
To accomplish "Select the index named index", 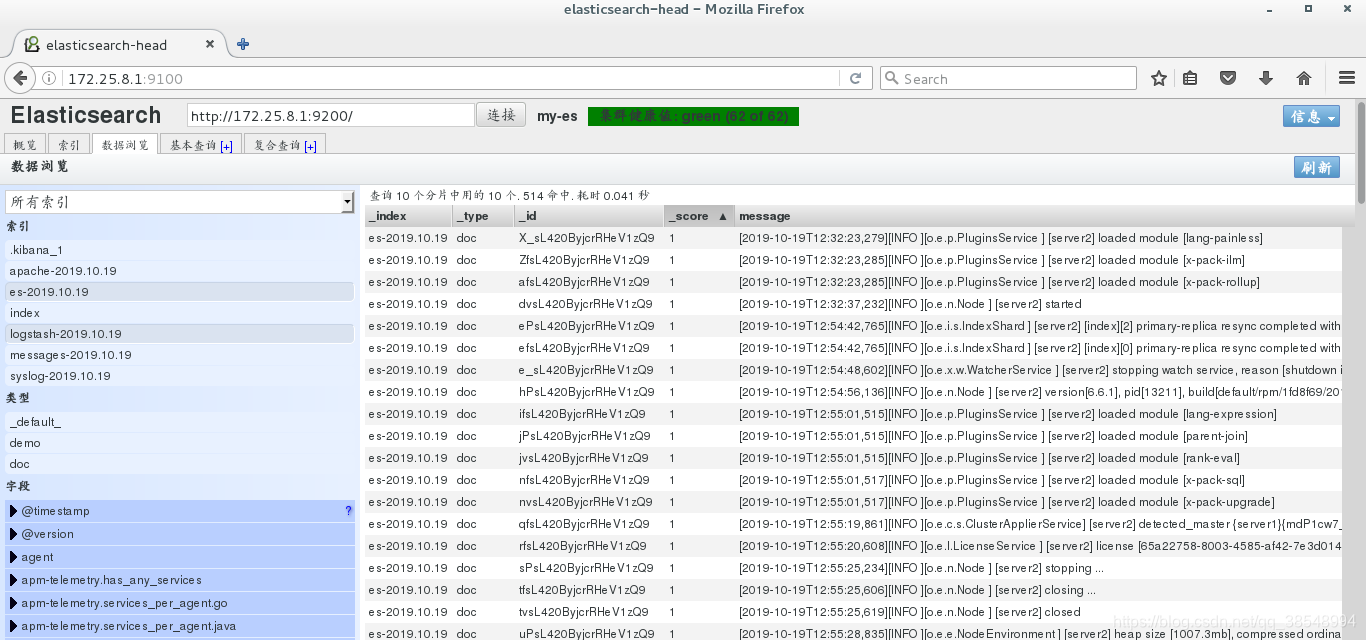I will click(x=180, y=313).
